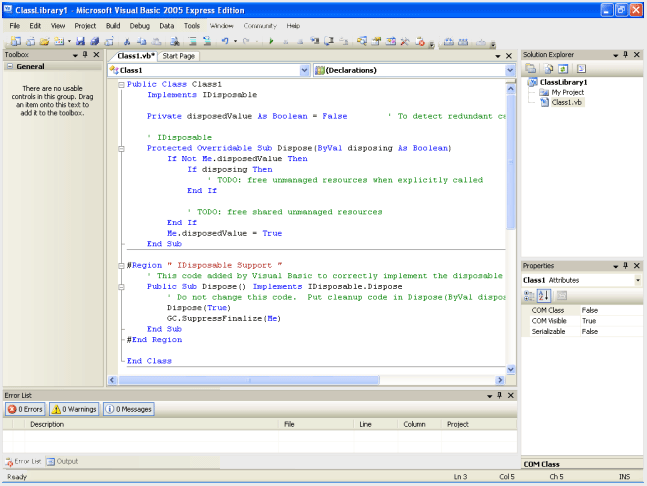The width and height of the screenshot is (647, 486).
Task: Collapse the General group in Toolbox
Action: click(9, 67)
